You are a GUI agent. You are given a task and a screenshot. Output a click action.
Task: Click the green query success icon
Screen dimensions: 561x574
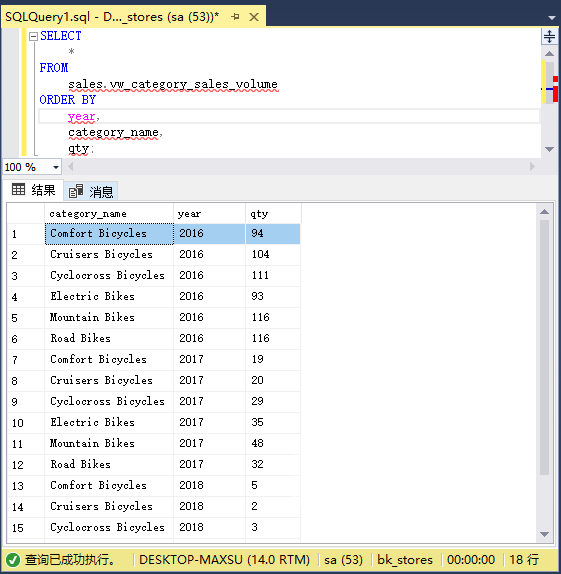point(13,560)
